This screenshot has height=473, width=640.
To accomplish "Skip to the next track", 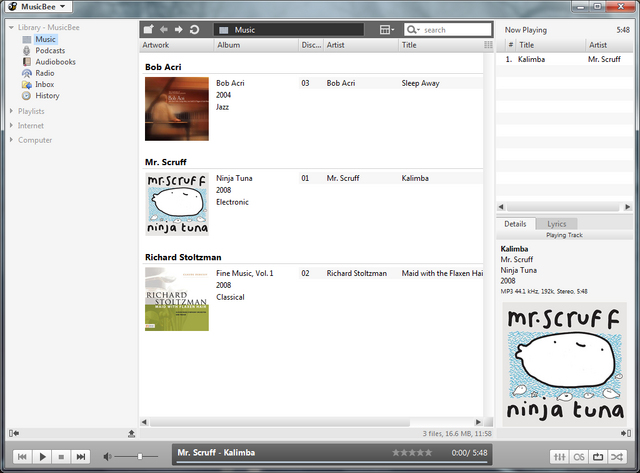I will click(81, 457).
